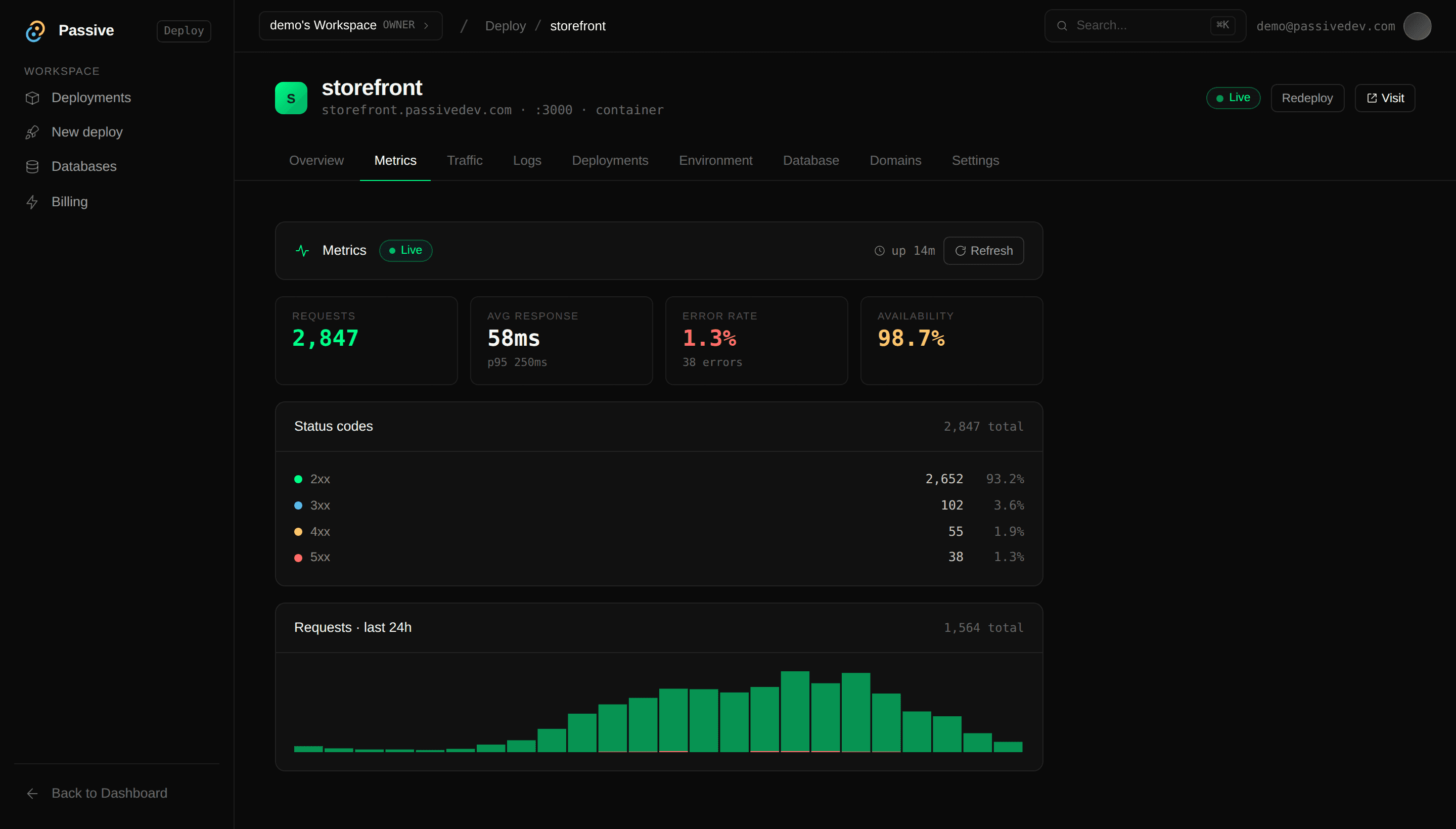Click the green storefront app icon

291,98
